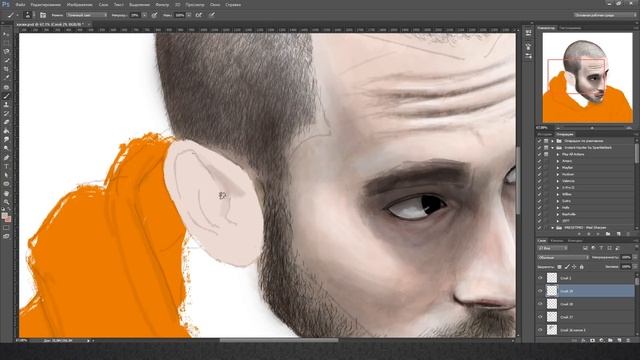Viewport: 640px width, 360px height.
Task: Click the Navigator zoom slider
Action: coord(591,128)
